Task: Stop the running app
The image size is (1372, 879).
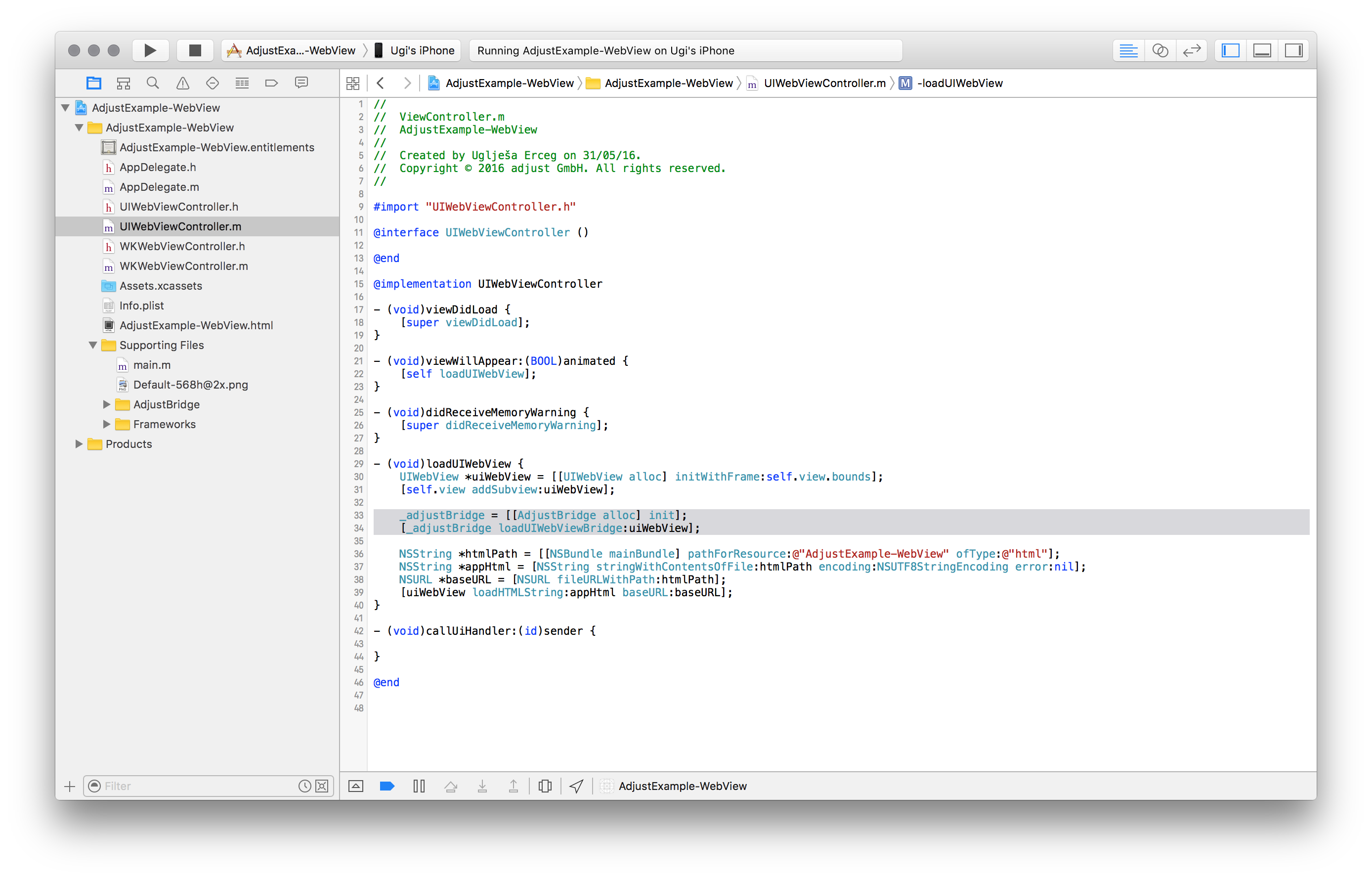Action: tap(195, 50)
